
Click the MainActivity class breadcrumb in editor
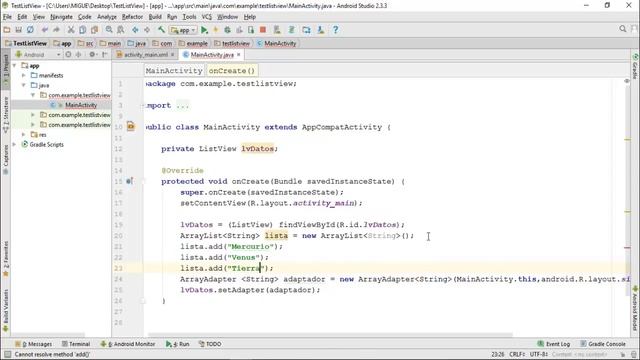click(174, 71)
